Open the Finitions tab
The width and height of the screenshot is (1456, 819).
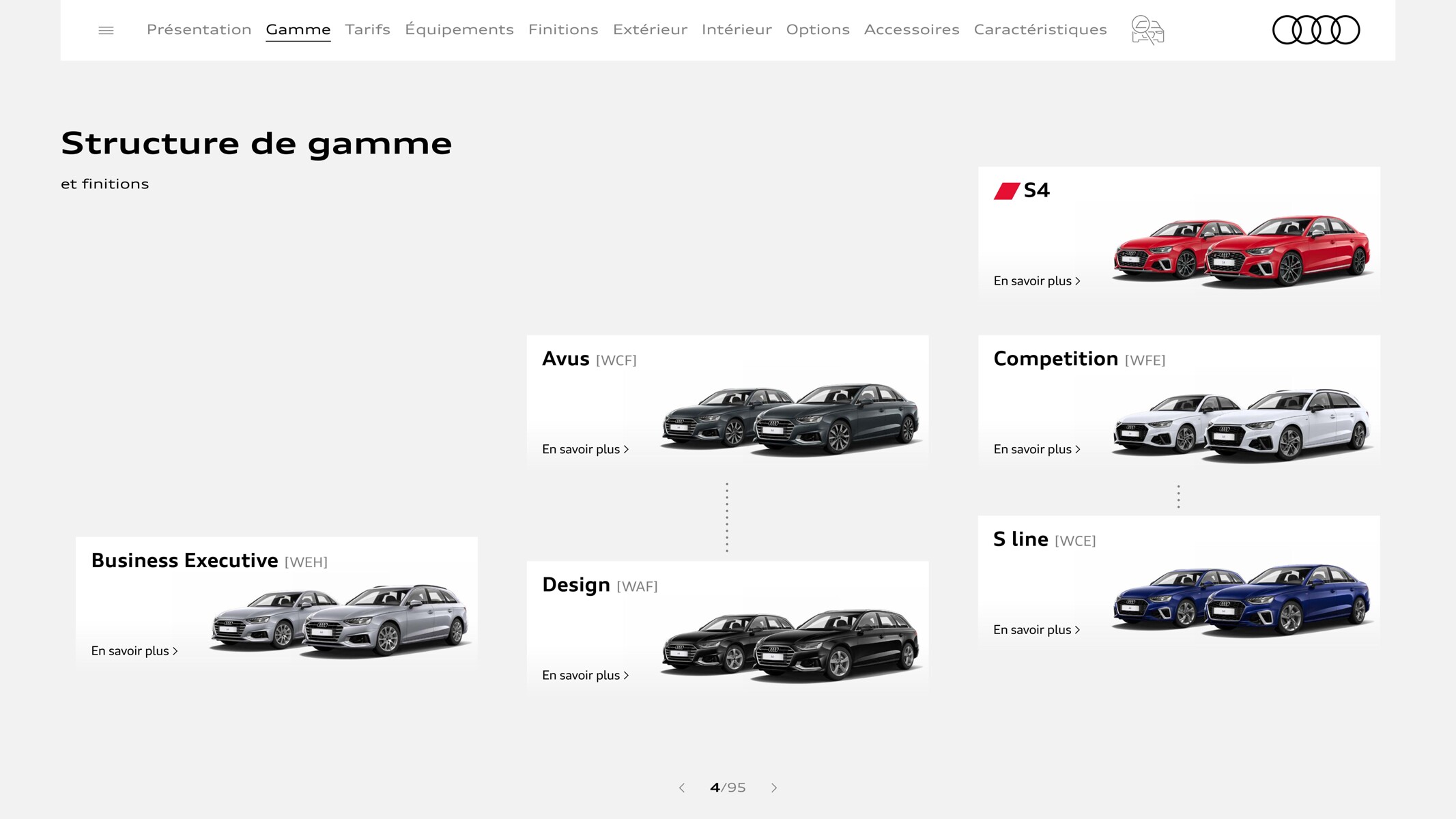point(563,29)
